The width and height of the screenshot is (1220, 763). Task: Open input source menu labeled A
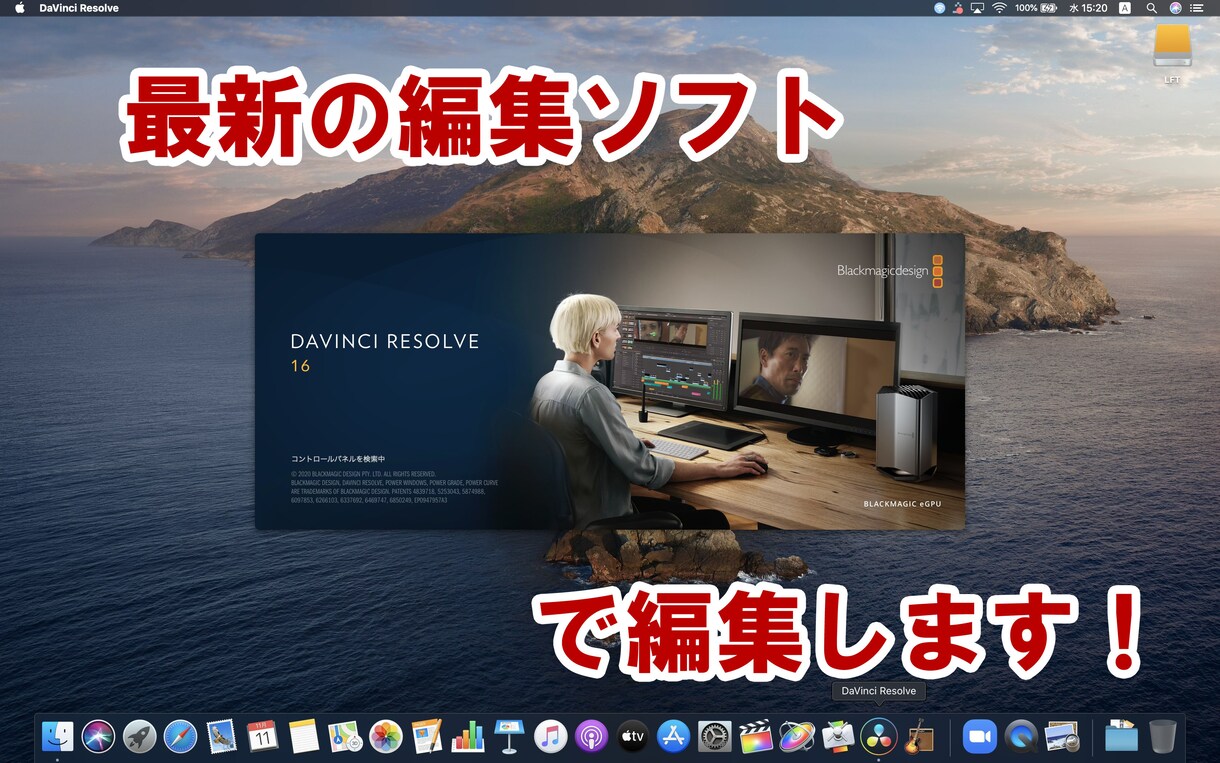(1125, 8)
